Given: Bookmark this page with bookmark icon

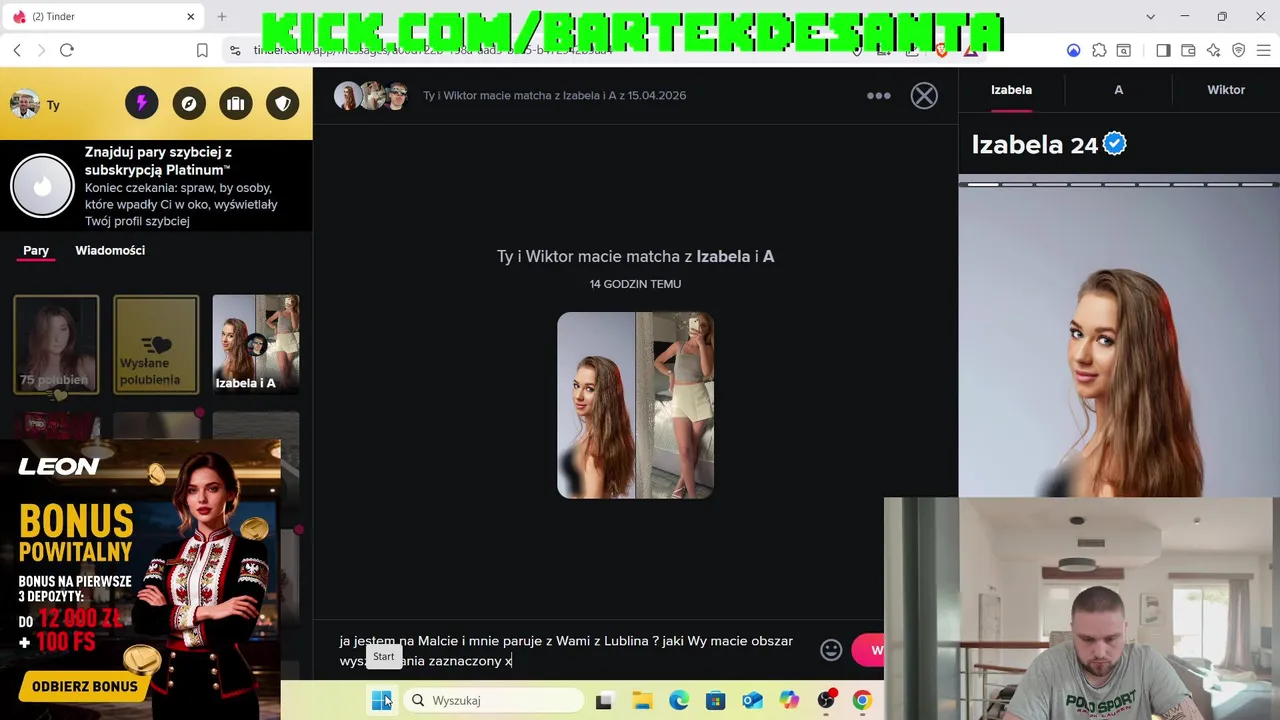Looking at the screenshot, I should (202, 50).
